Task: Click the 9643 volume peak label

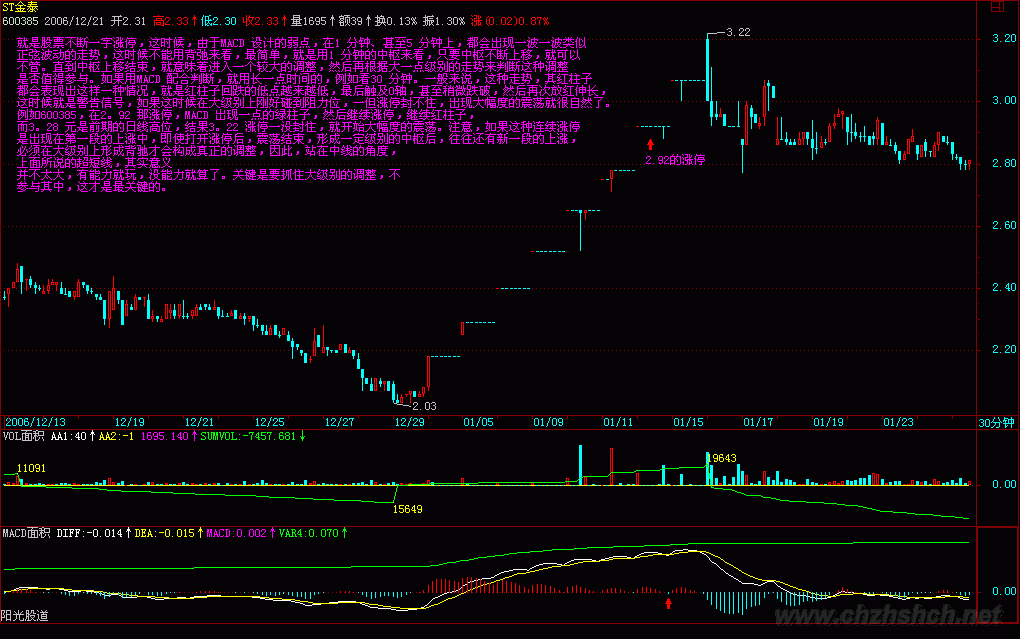Action: (x=723, y=458)
